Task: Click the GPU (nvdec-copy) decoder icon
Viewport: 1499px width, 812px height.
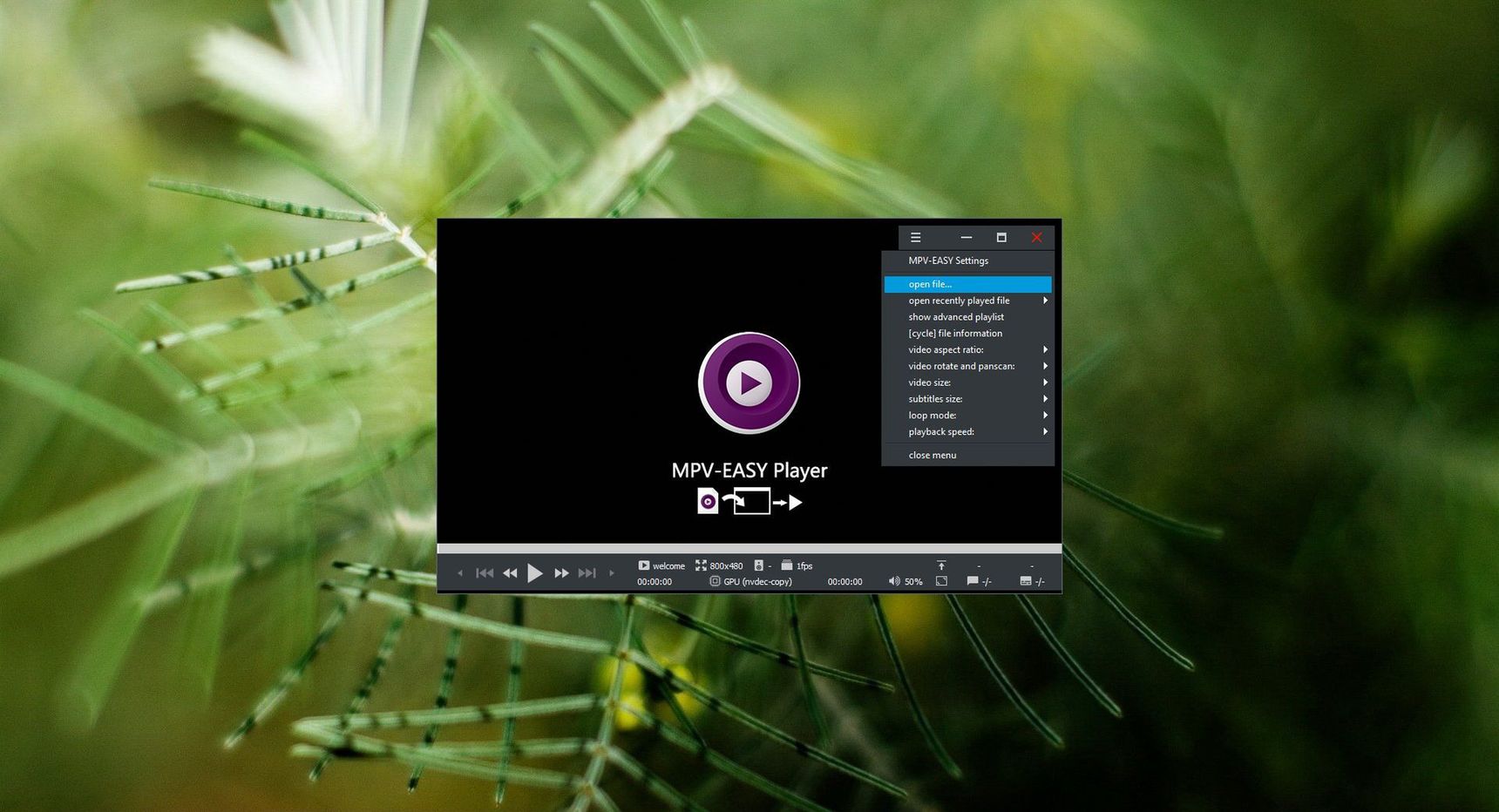Action: [715, 581]
